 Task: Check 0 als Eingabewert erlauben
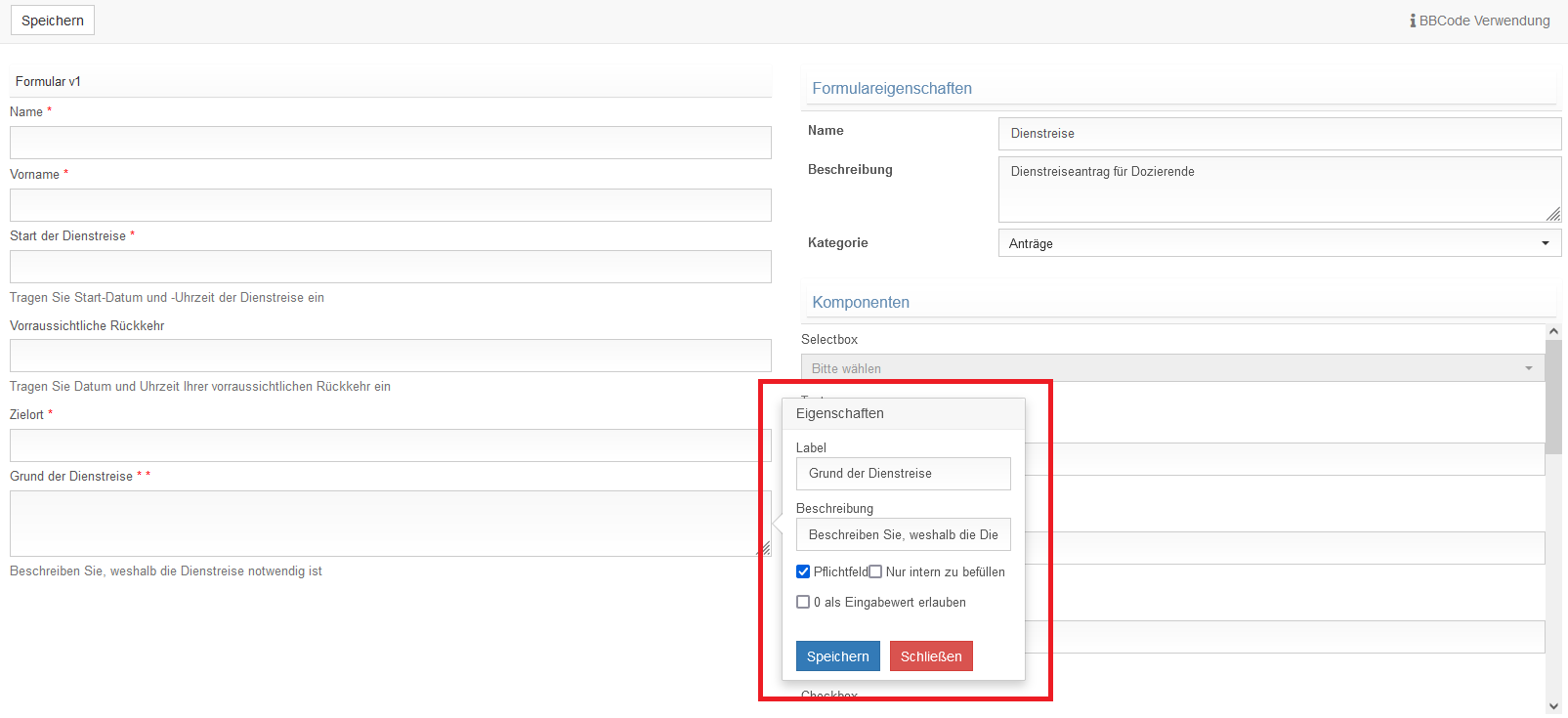(803, 602)
